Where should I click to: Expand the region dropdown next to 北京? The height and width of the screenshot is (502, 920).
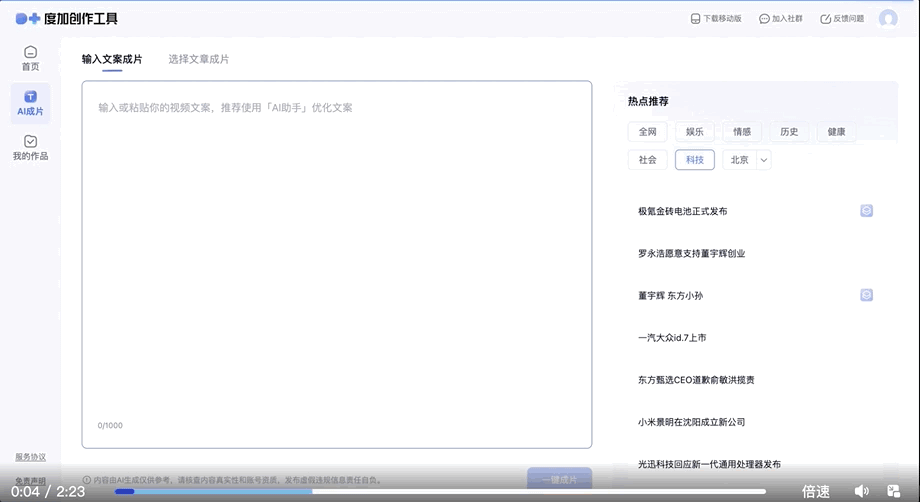coord(764,160)
